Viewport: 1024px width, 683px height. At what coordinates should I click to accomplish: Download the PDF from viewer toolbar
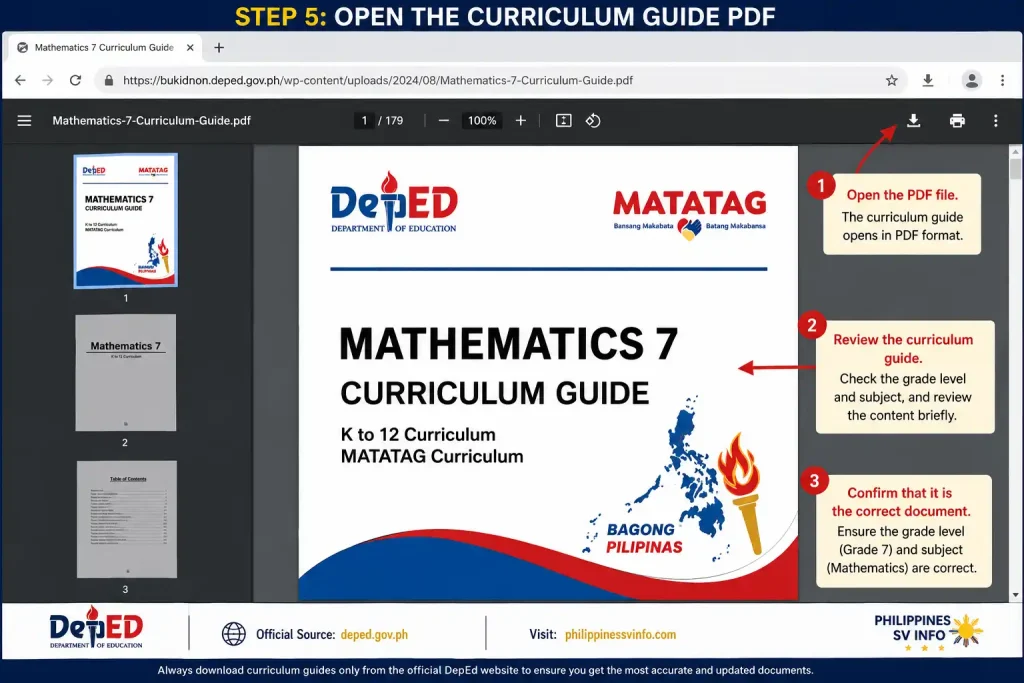914,121
